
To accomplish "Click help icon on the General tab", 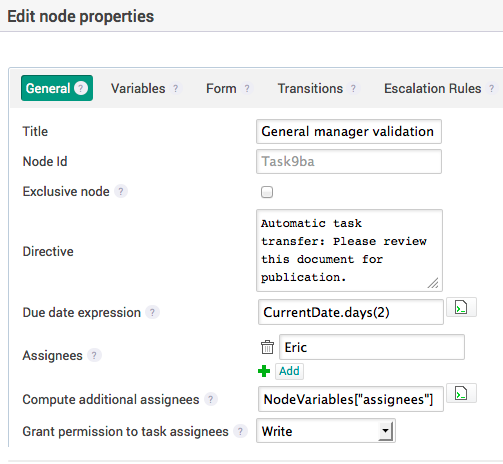I will [81, 88].
